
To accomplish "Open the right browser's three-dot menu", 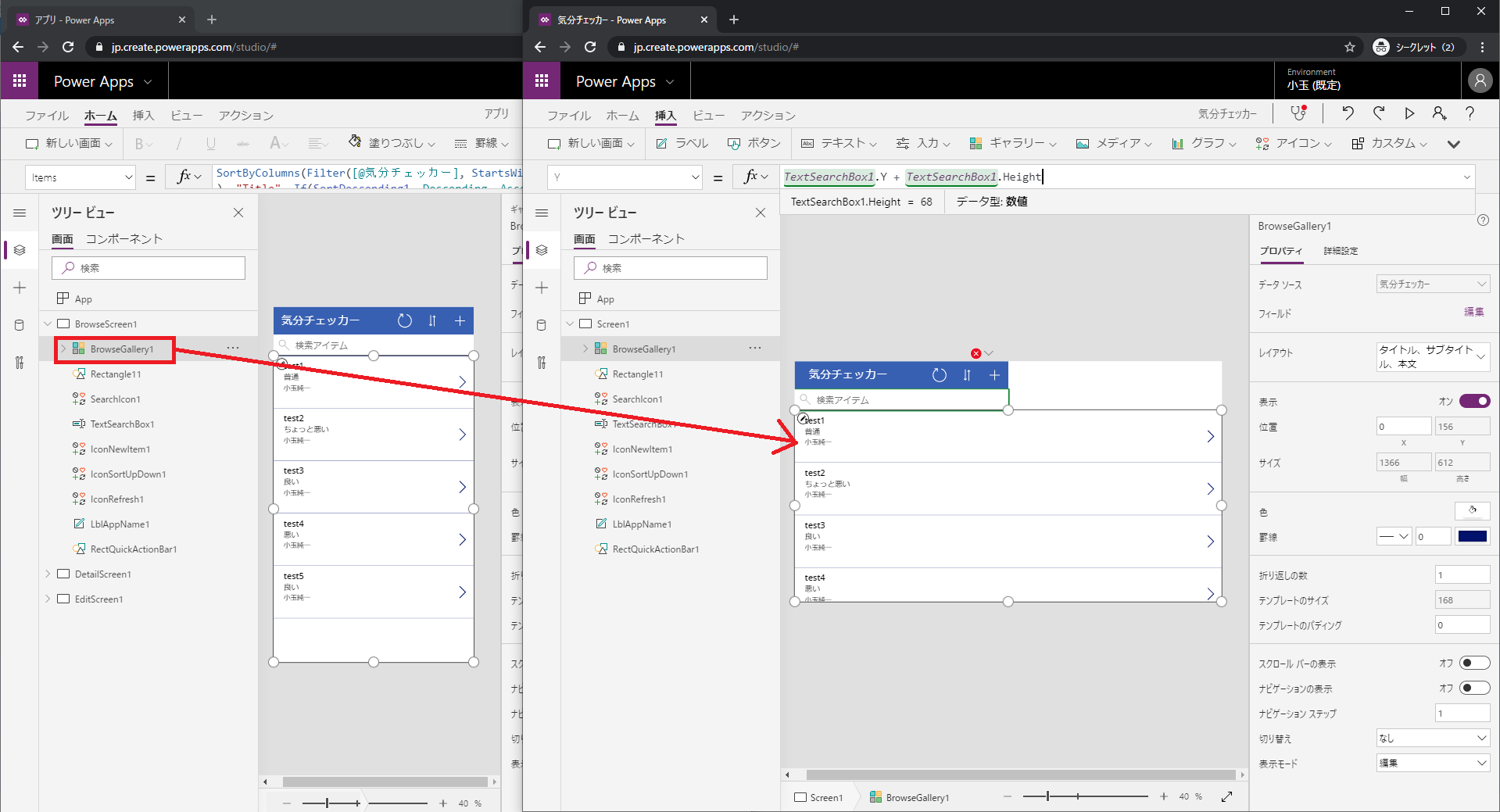I will 1482,47.
